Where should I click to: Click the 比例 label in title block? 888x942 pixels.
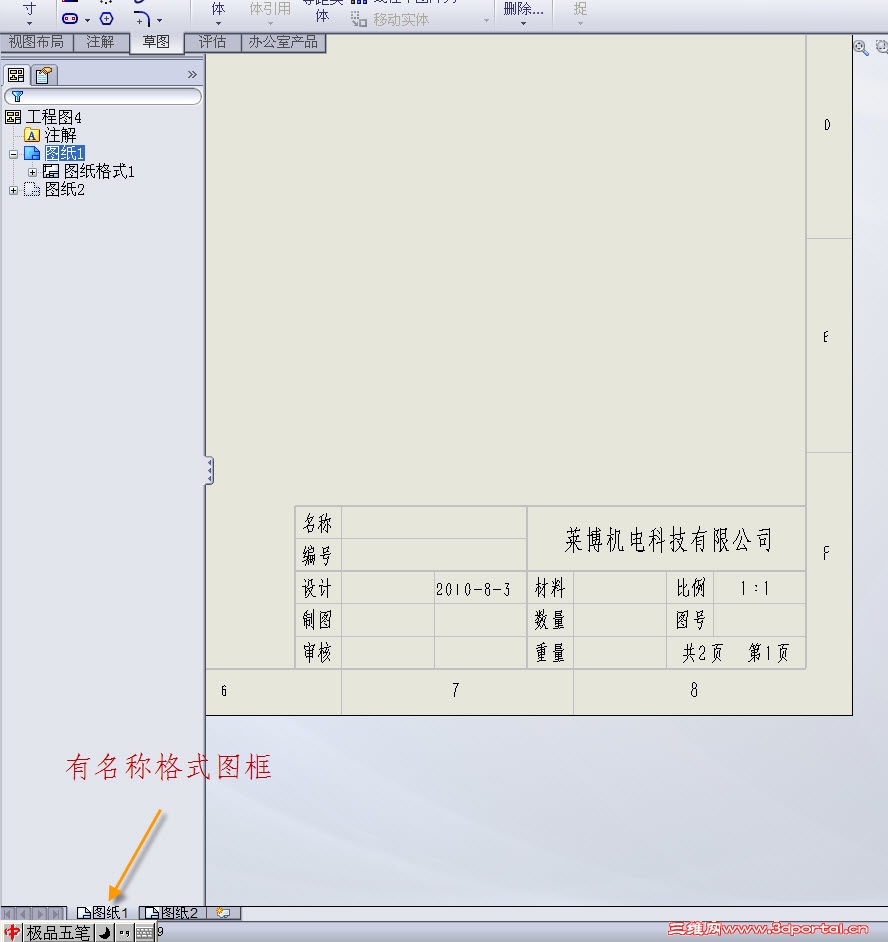click(690, 588)
